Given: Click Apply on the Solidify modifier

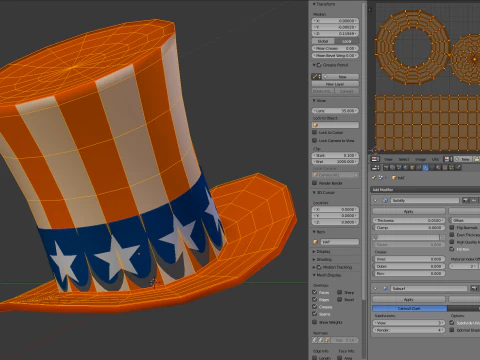Looking at the screenshot, I should click(409, 211).
